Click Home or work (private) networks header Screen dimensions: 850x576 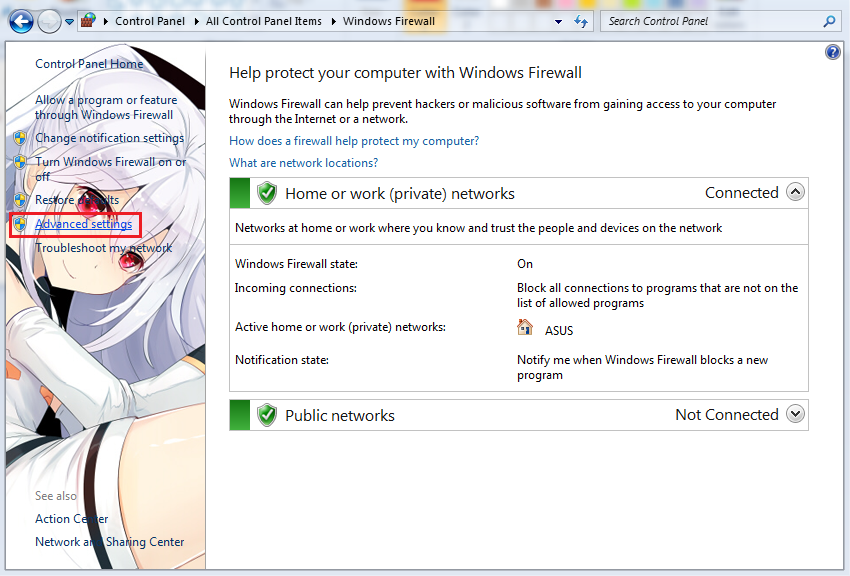(400, 193)
